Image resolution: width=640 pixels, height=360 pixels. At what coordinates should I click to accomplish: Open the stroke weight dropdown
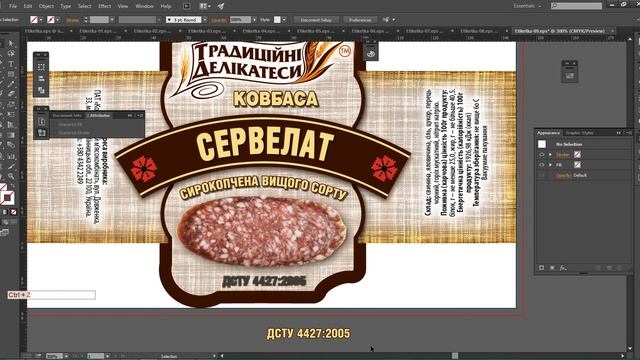[x=112, y=20]
